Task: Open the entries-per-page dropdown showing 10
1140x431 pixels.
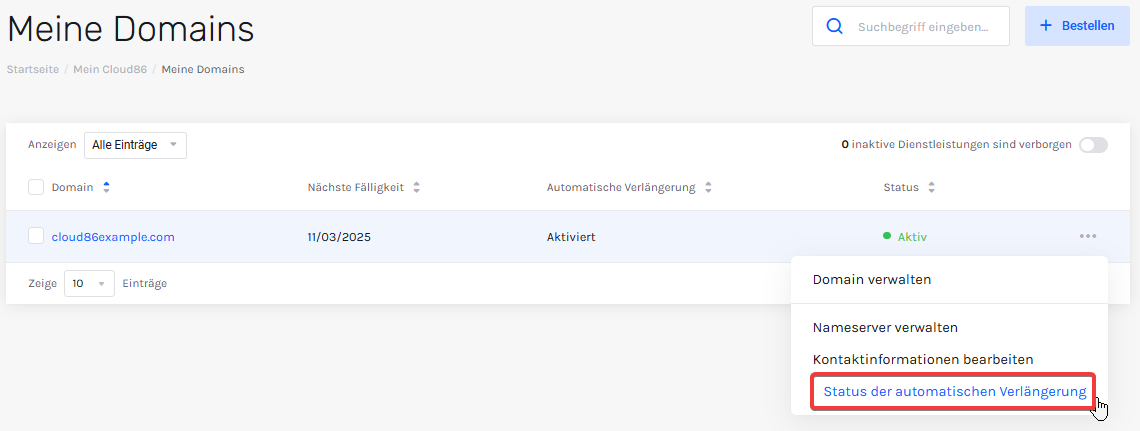Action: coord(89,283)
